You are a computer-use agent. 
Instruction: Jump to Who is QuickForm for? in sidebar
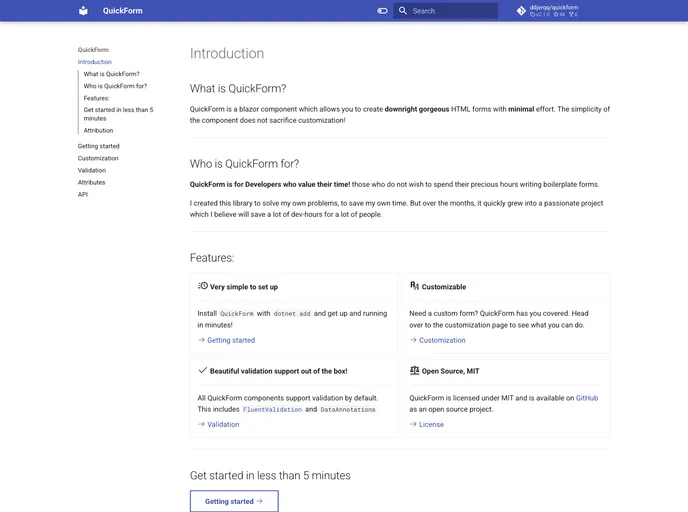(x=115, y=86)
